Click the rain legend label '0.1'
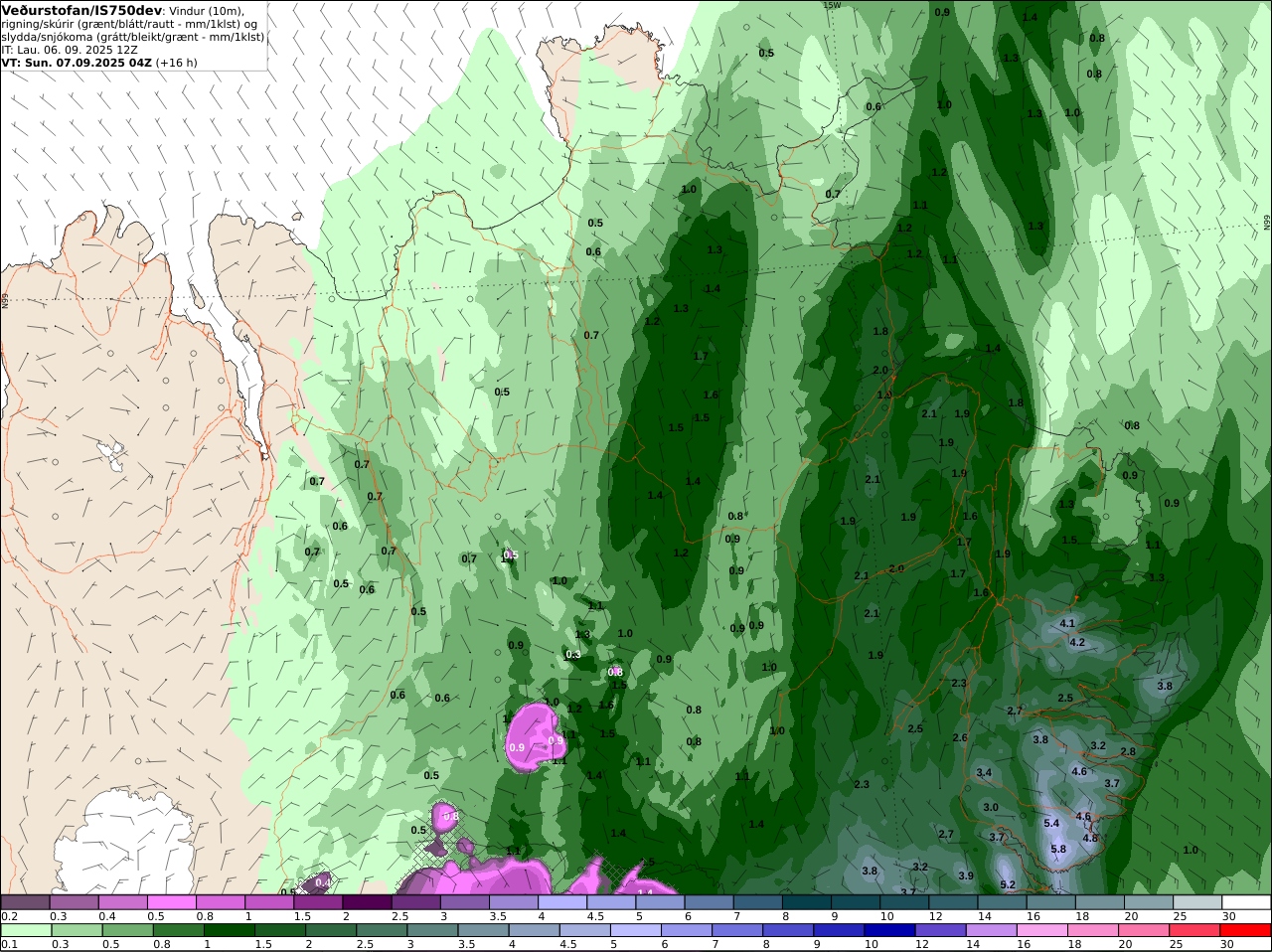Screen dimensions: 1272x952 [x=8, y=944]
